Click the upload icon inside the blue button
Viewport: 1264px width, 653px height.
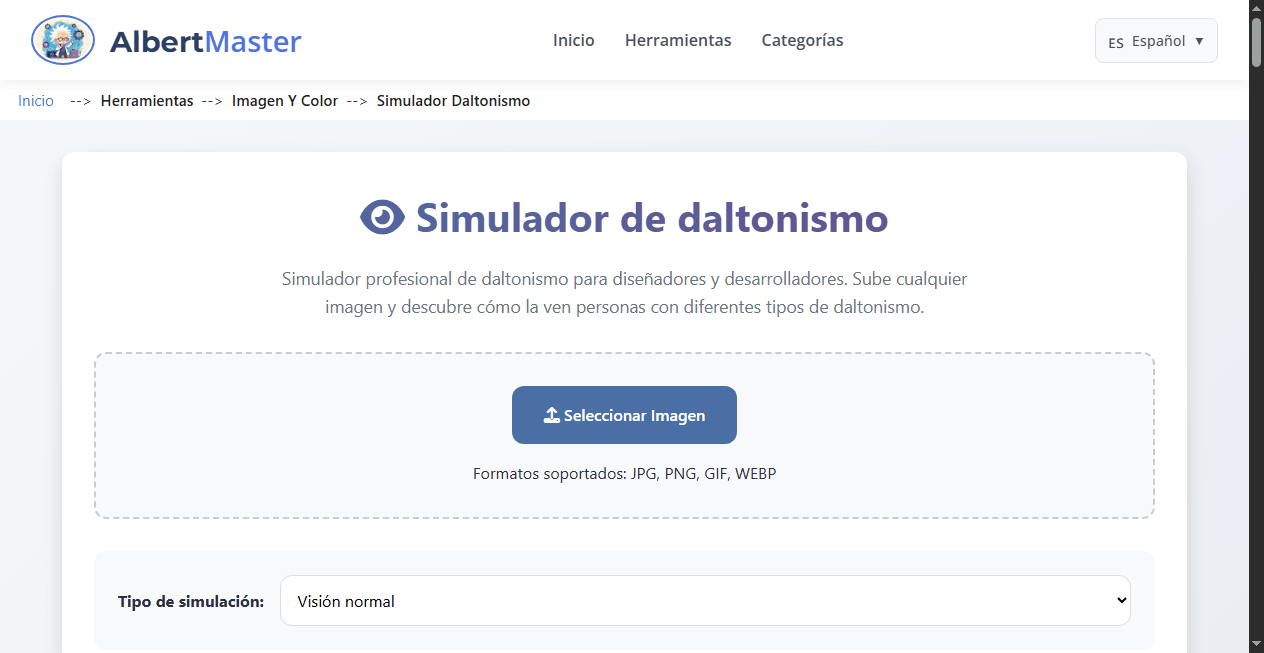(x=549, y=414)
